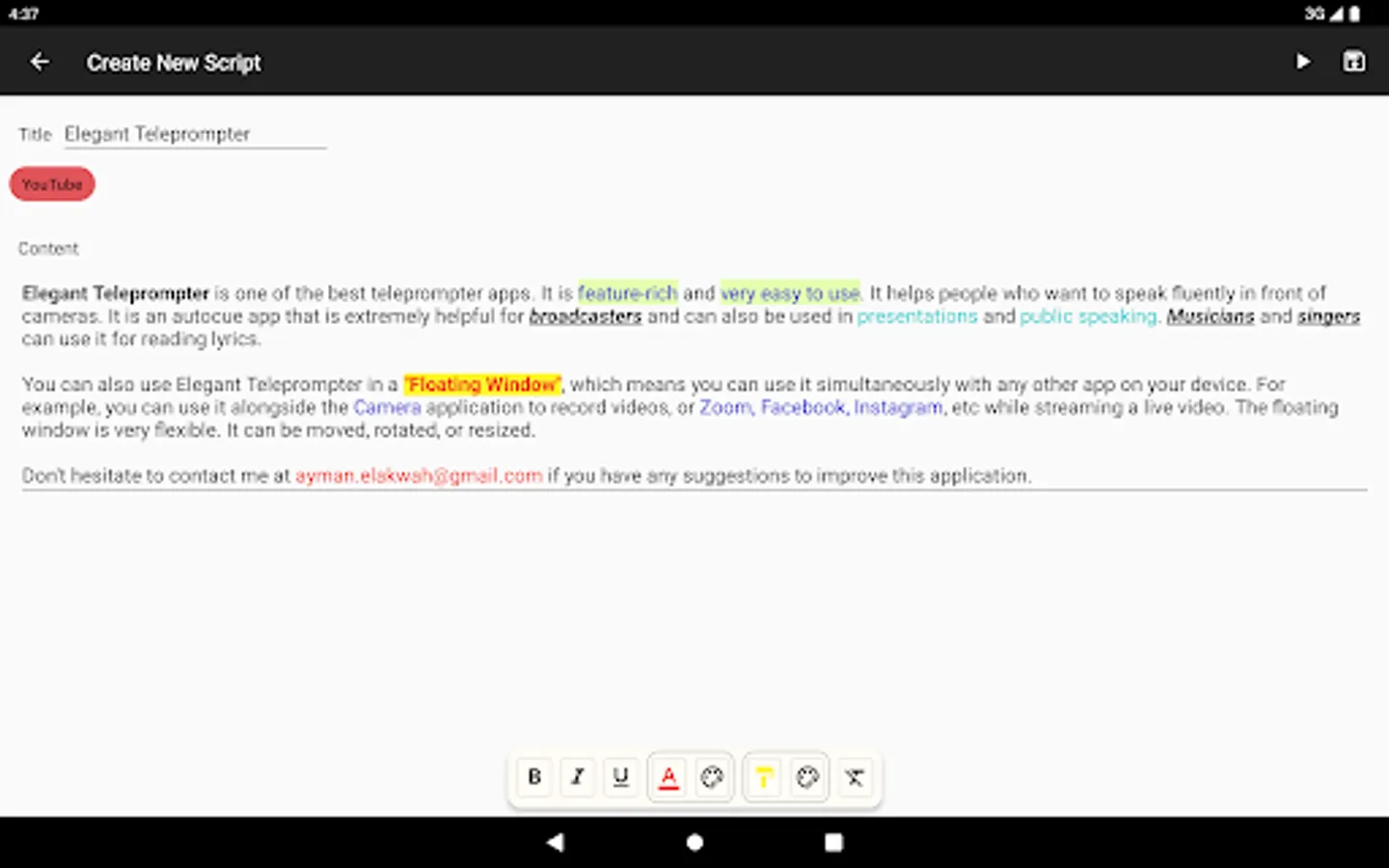Tap Android recent apps square button
Image resolution: width=1389 pixels, height=868 pixels.
tap(833, 842)
